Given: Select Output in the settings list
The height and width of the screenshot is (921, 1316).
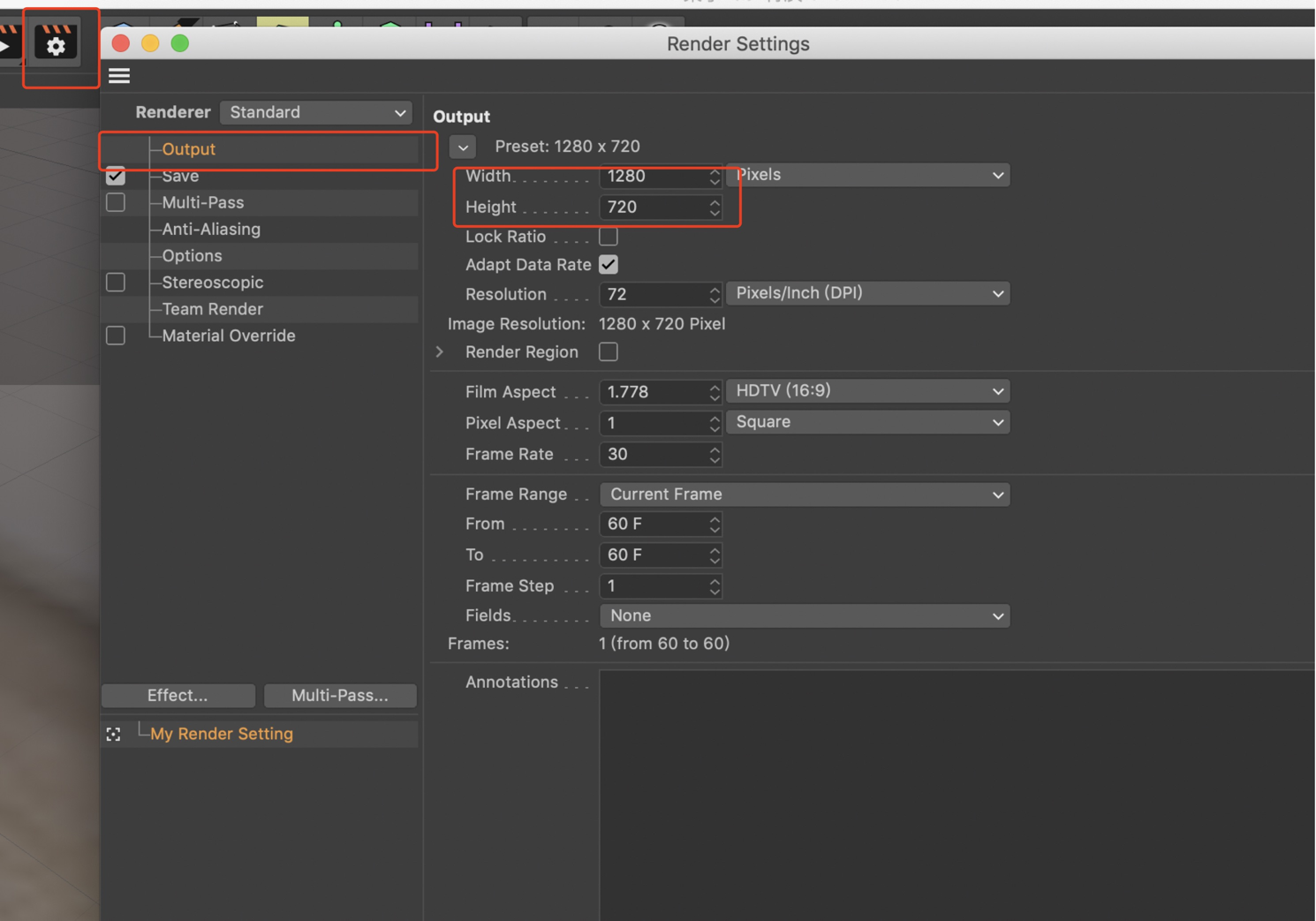Looking at the screenshot, I should coord(189,149).
